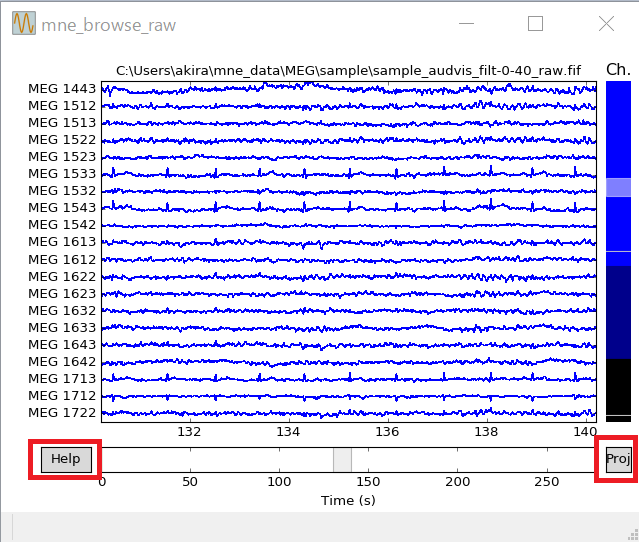Click the MEG 1712 channel label

pos(62,395)
